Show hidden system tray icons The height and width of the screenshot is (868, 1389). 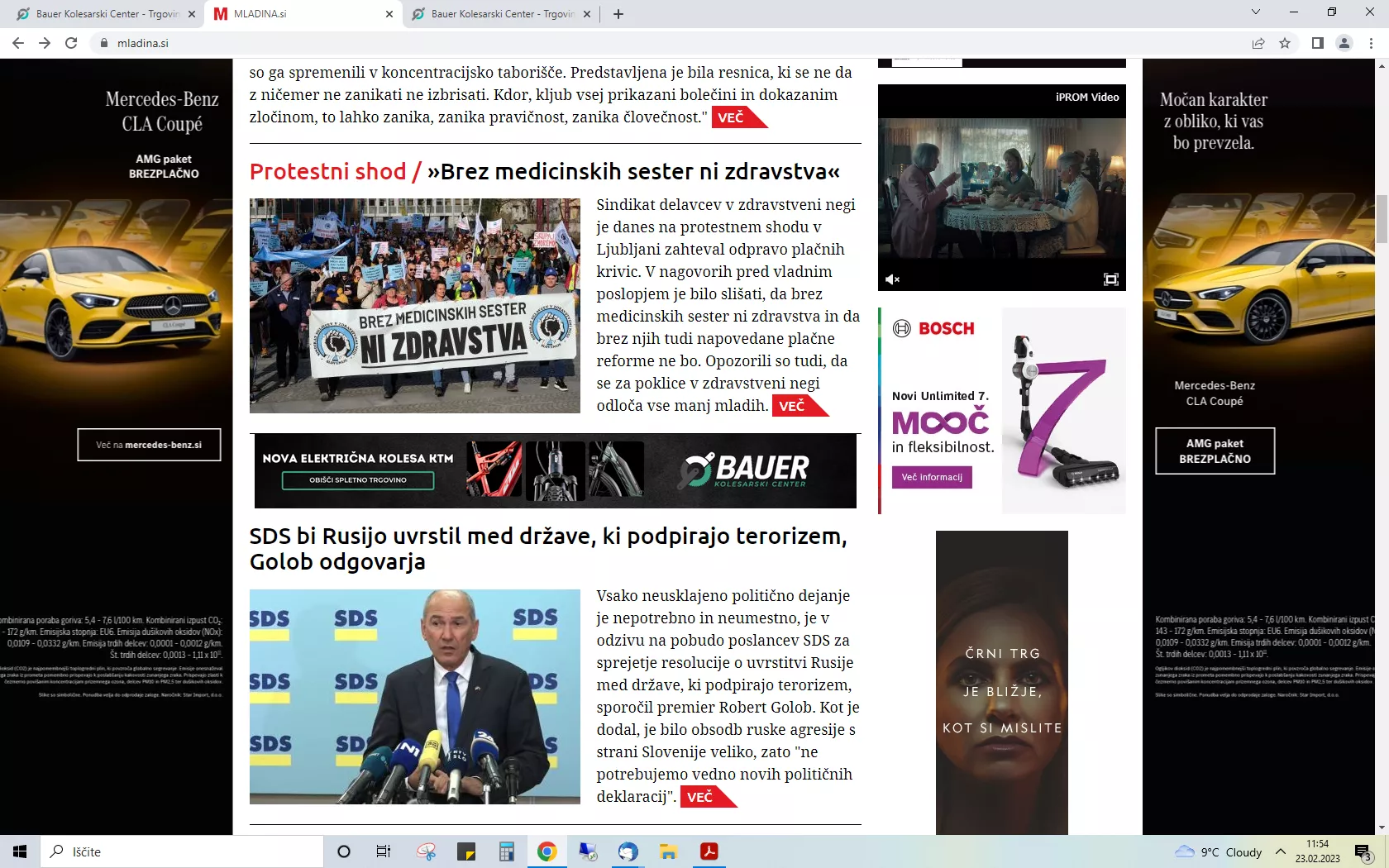pyautogui.click(x=1281, y=851)
